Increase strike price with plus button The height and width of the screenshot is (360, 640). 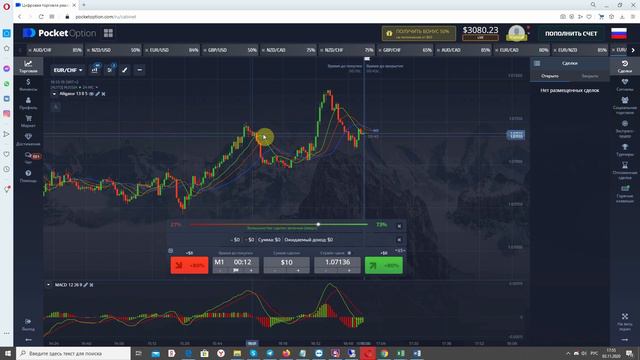349,270
